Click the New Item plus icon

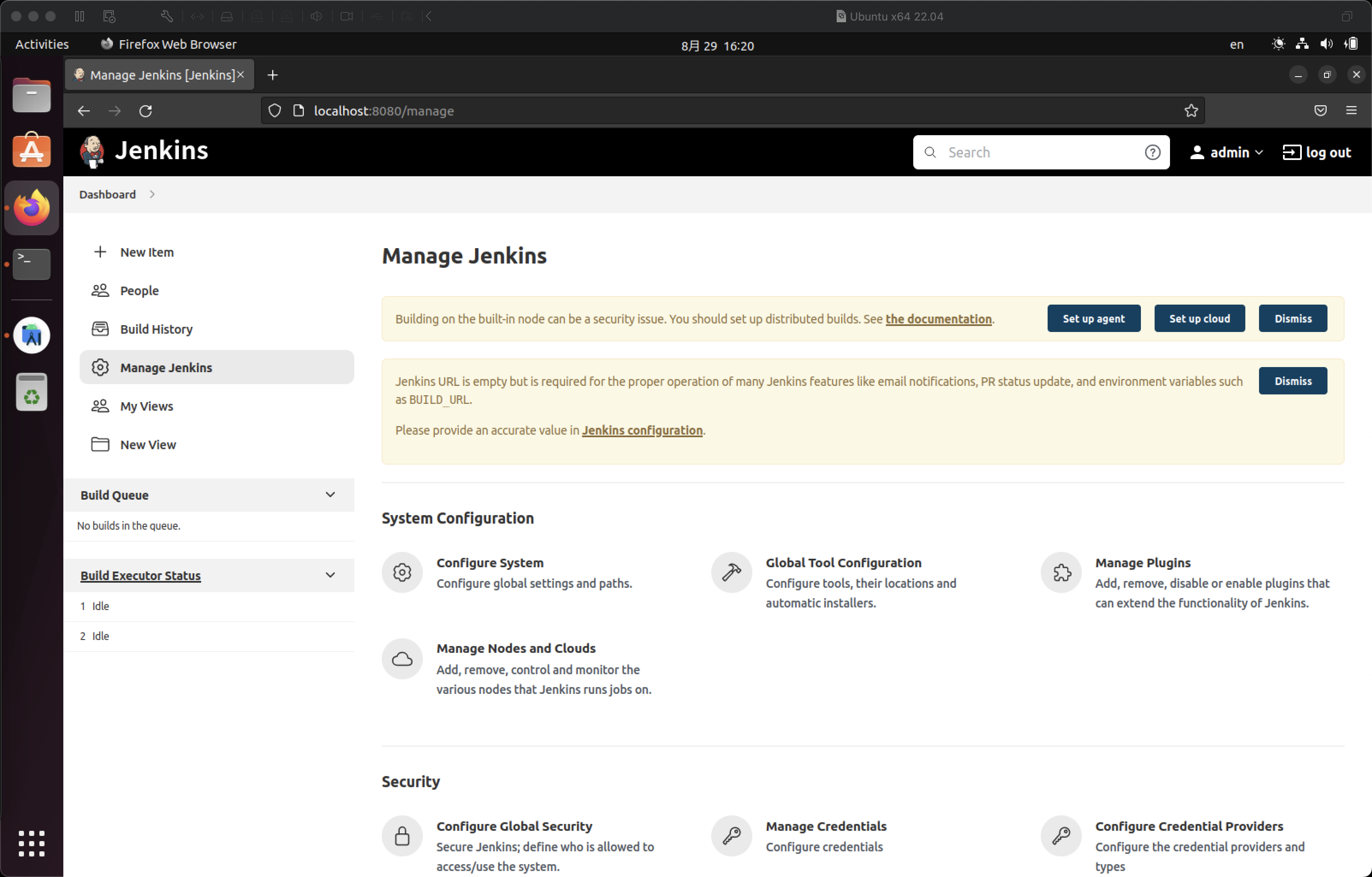pyautogui.click(x=100, y=252)
